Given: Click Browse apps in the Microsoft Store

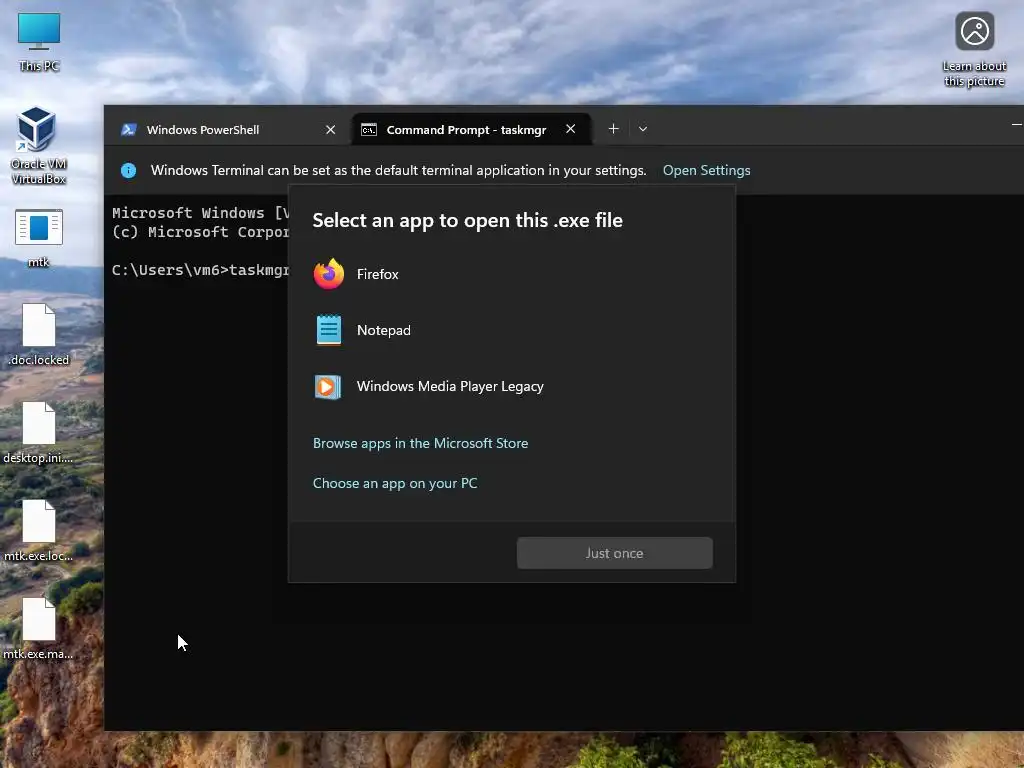Looking at the screenshot, I should click(x=421, y=443).
